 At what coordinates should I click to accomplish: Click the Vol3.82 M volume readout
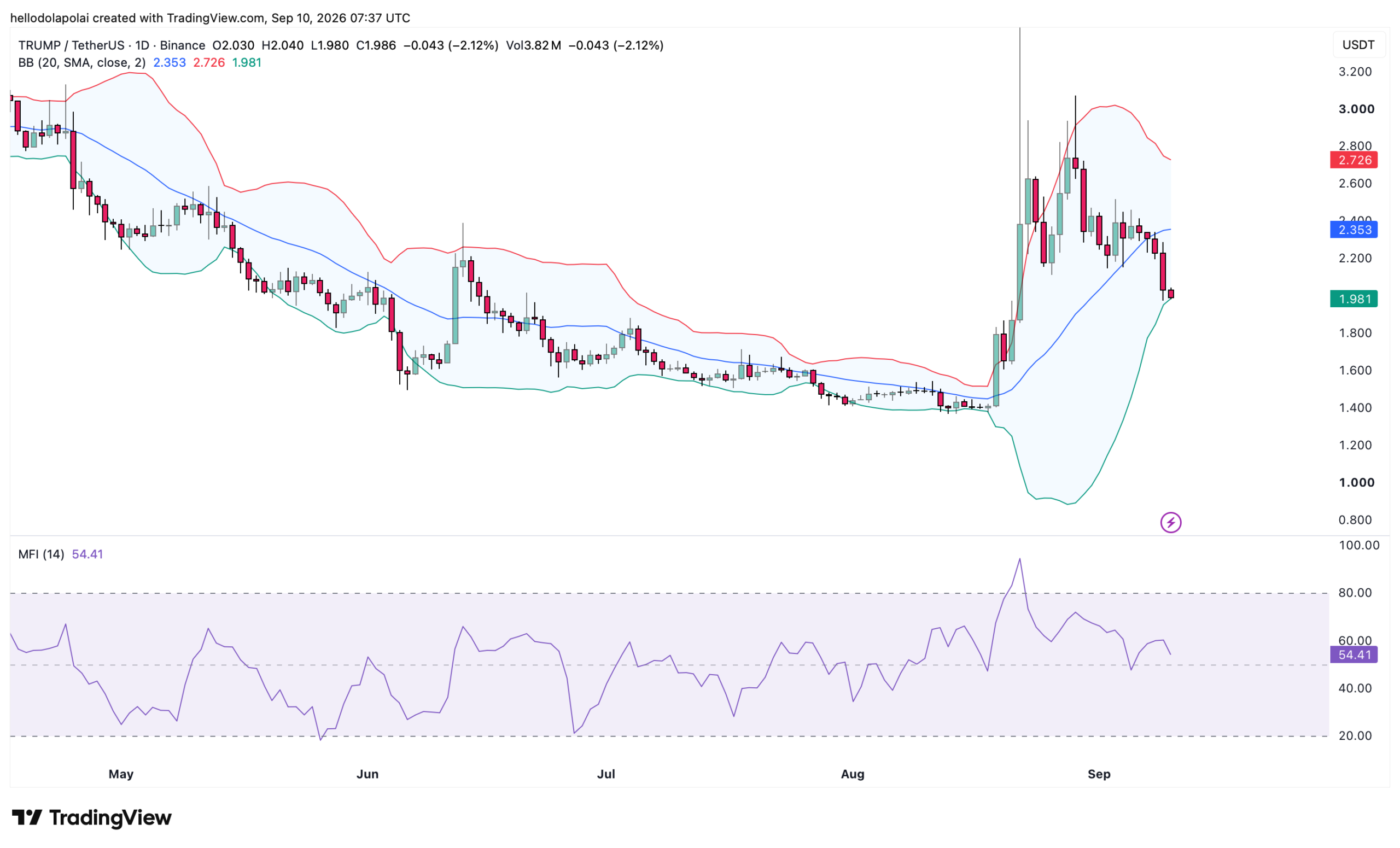534,45
